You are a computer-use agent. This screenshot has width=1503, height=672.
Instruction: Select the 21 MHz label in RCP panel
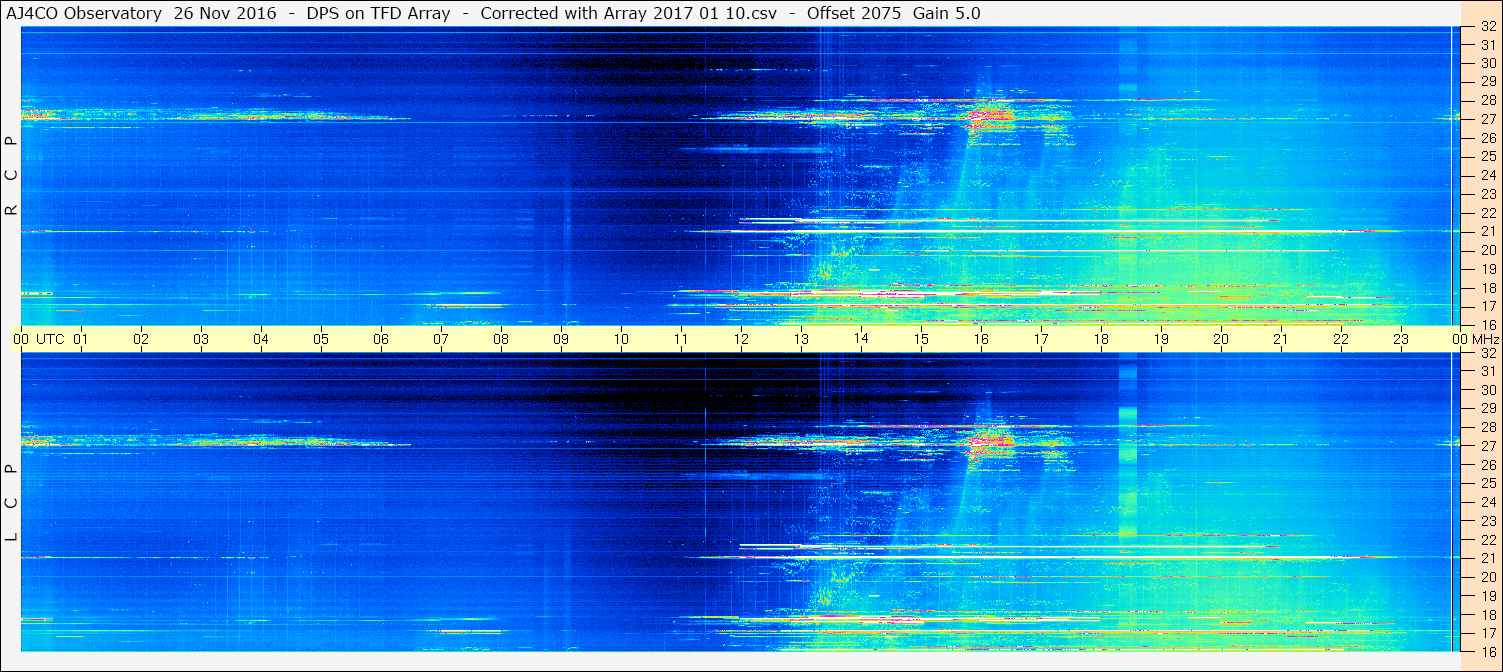(x=1487, y=231)
